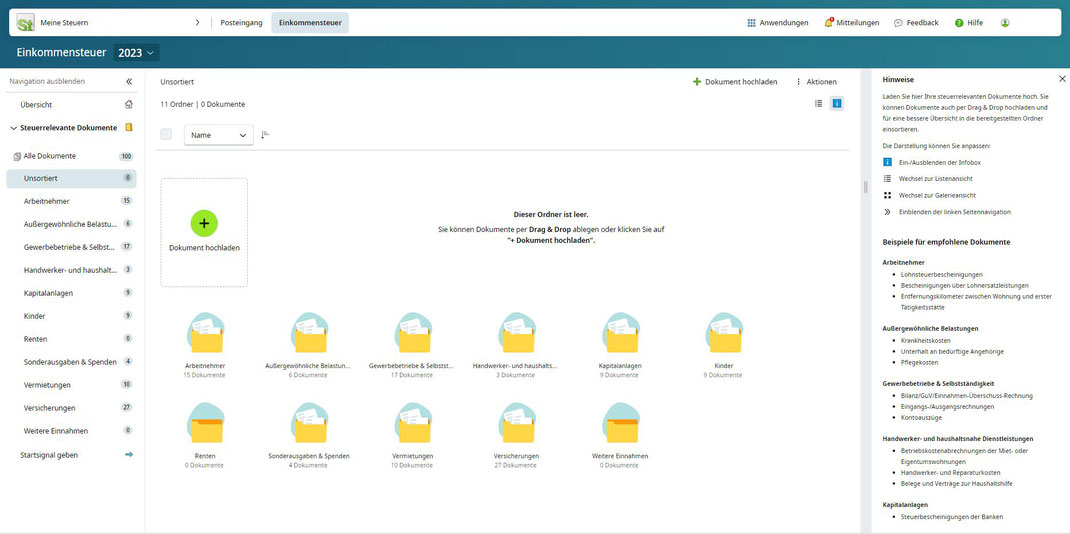Open the Aktionen menu
The image size is (1070, 534).
pyautogui.click(x=816, y=82)
